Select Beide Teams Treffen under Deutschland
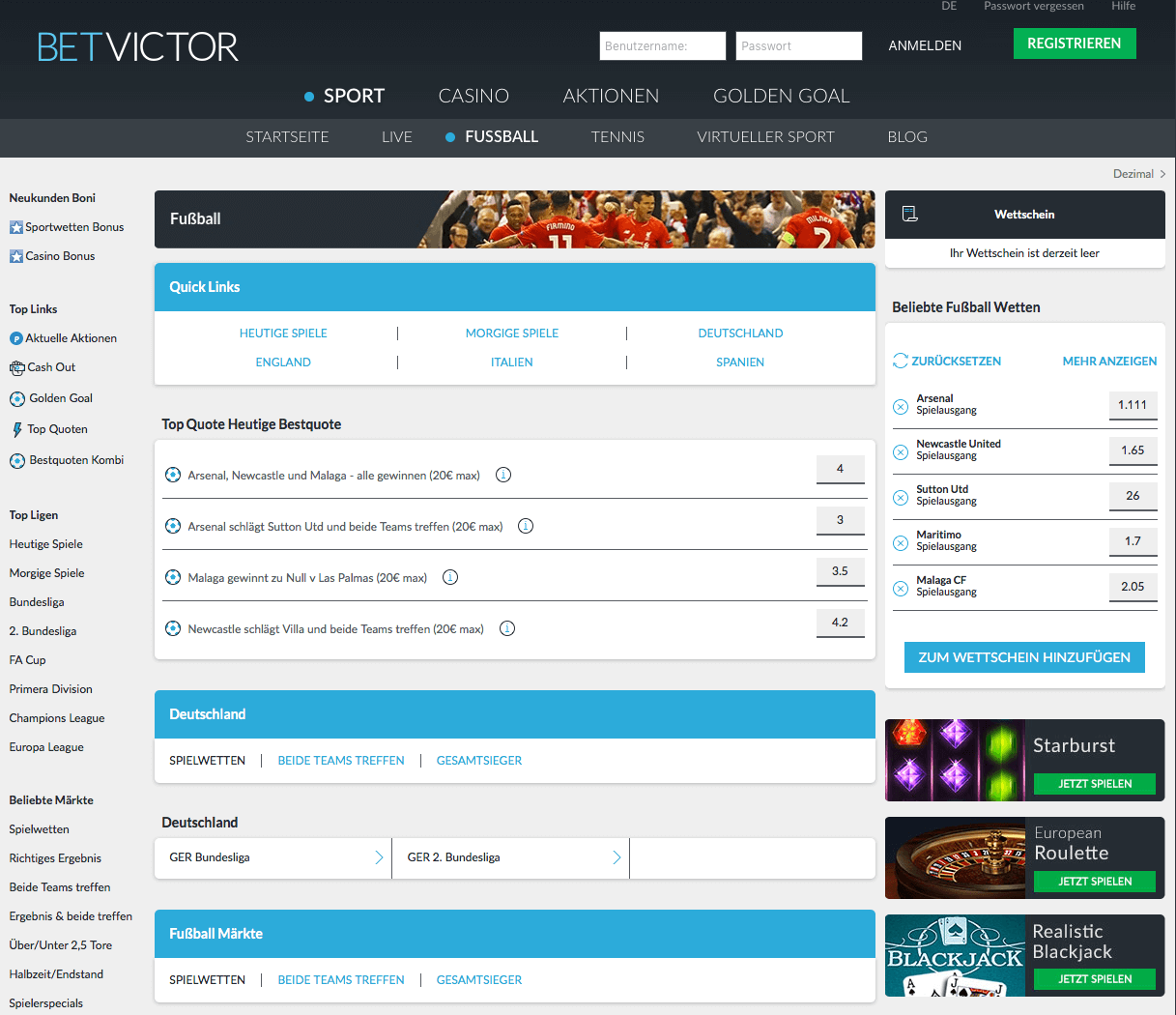Screen dimensions: 1176x1015 (341, 761)
